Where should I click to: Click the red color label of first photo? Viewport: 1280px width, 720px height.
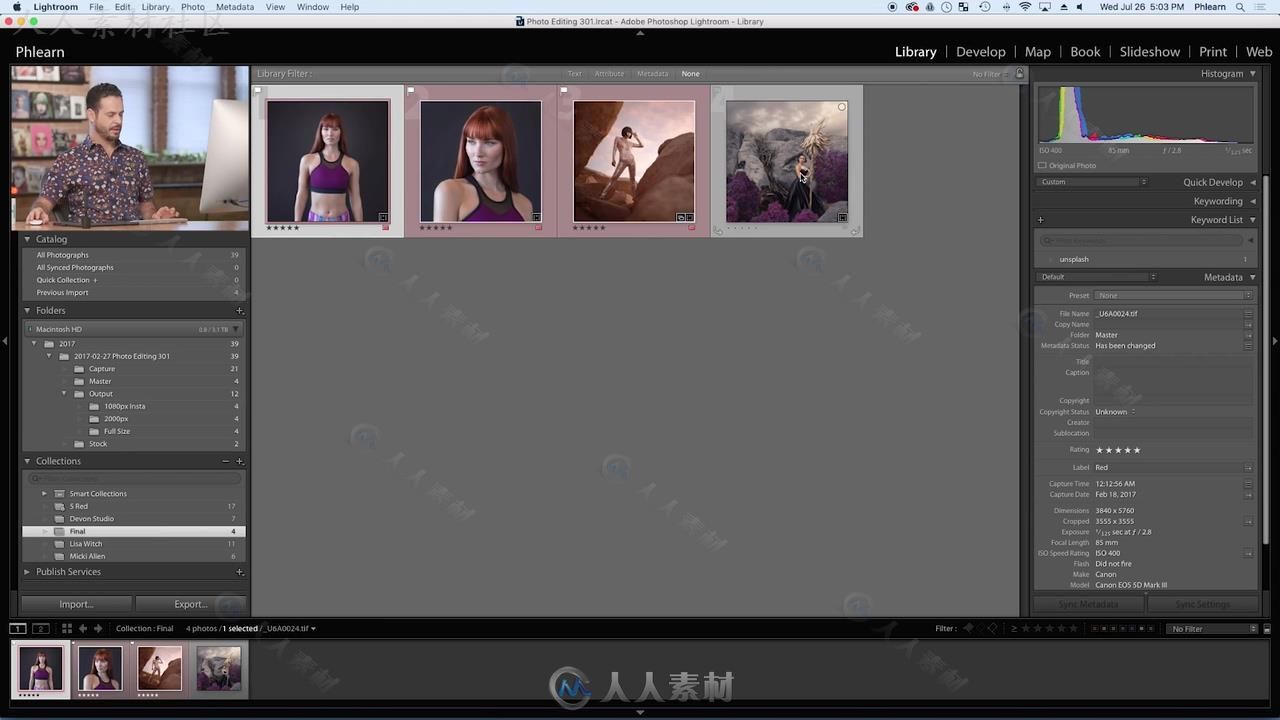[385, 228]
